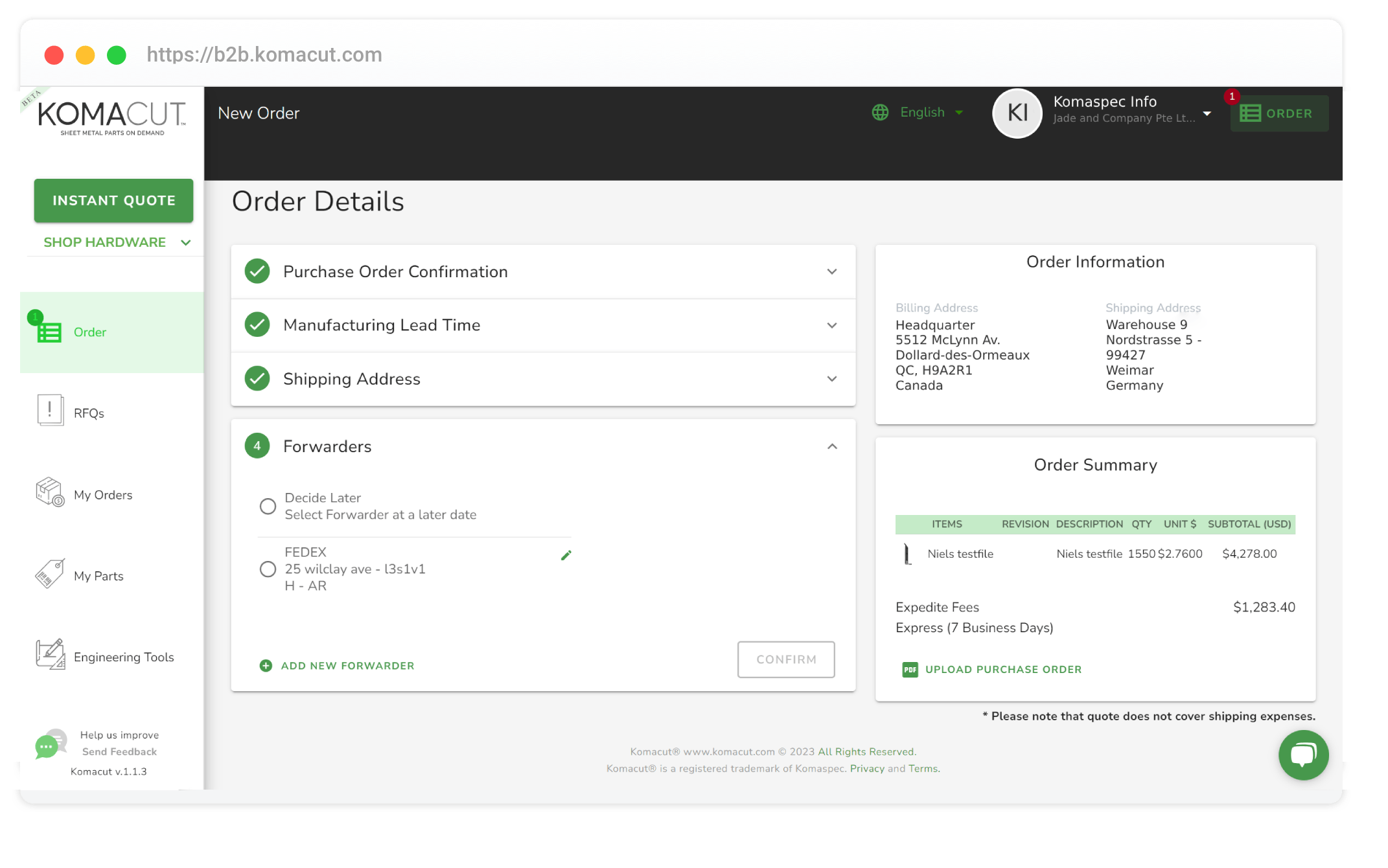This screenshot has width=1388, height=868.
Task: Open the Order menu in sidebar
Action: (89, 332)
